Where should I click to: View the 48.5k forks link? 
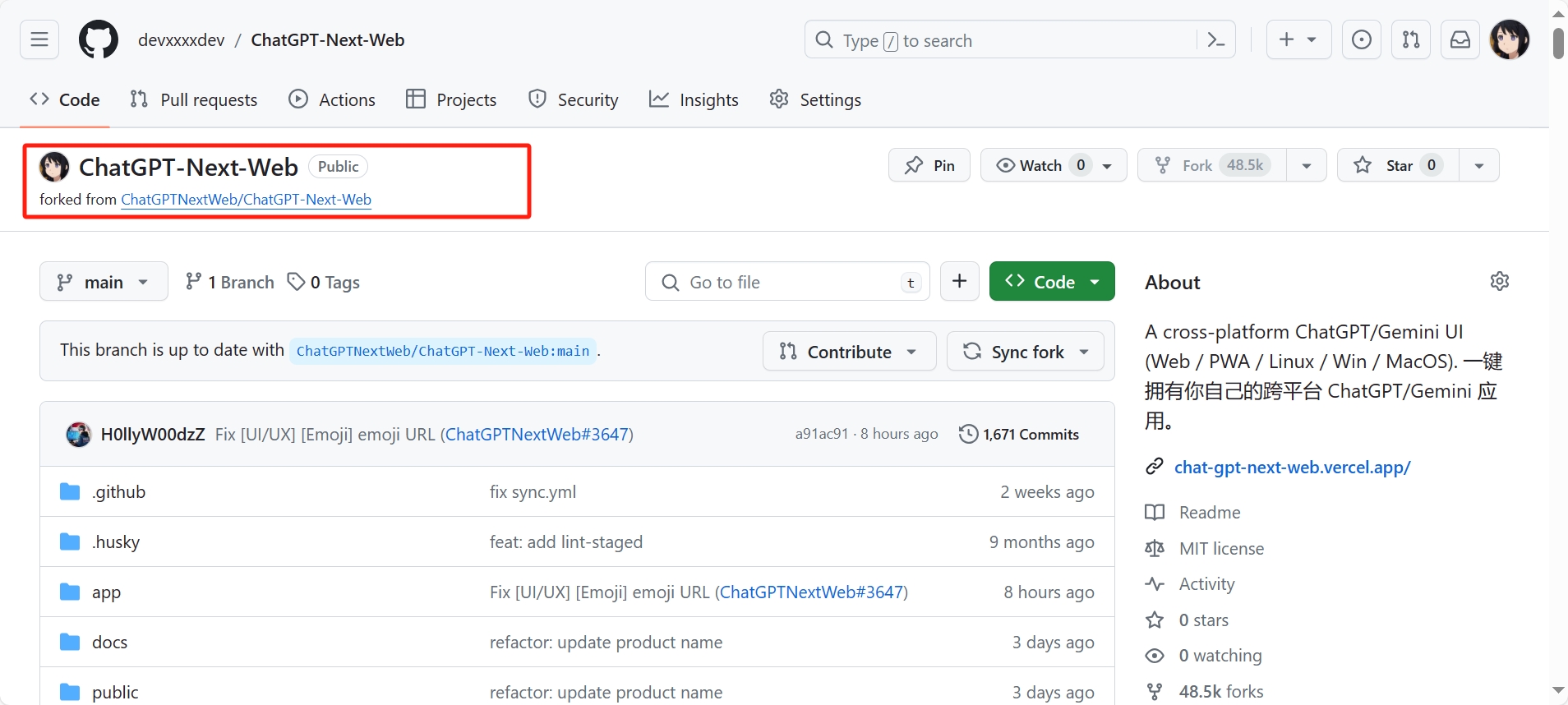pos(1221,691)
